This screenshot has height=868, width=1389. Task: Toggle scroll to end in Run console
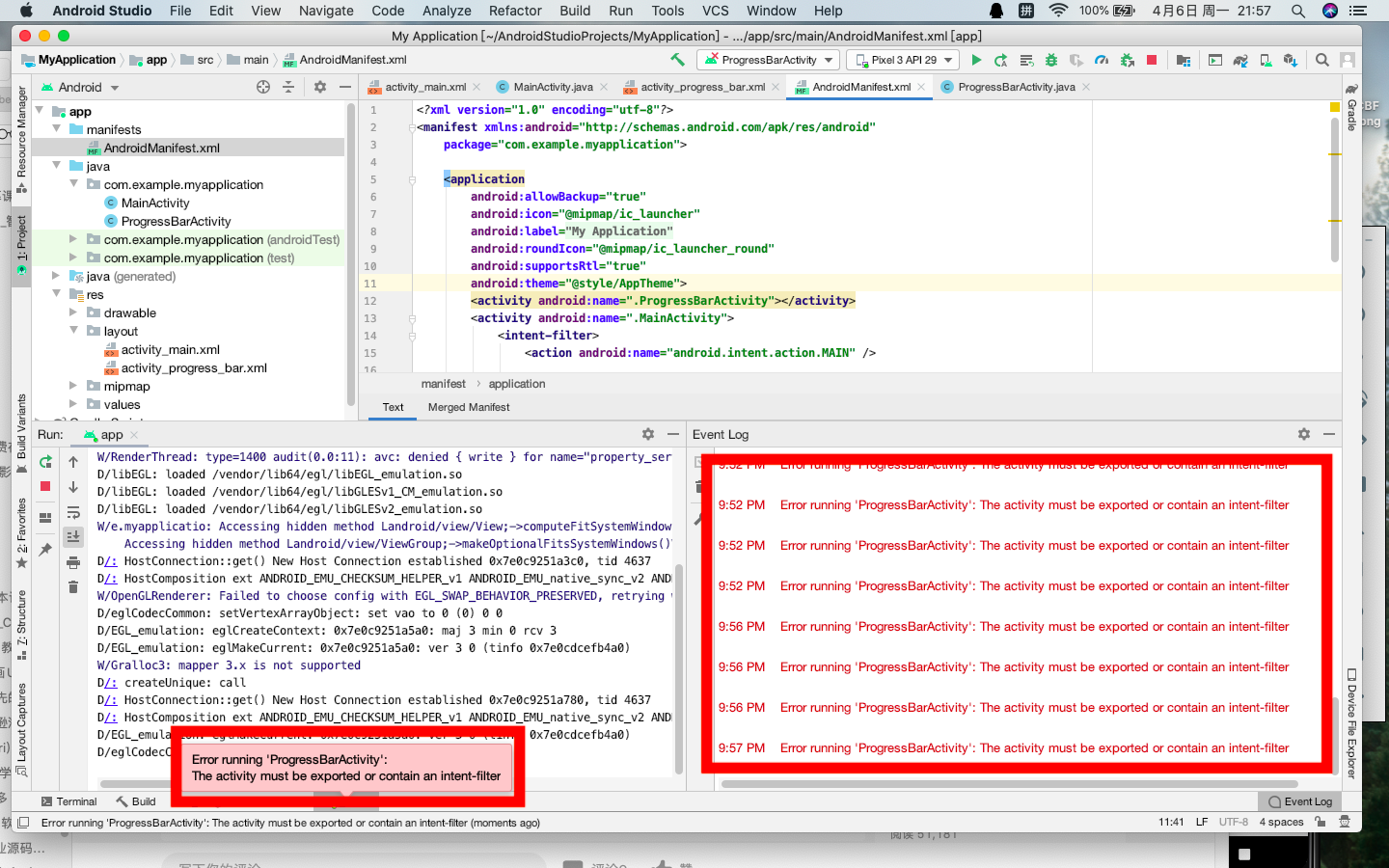[x=73, y=537]
